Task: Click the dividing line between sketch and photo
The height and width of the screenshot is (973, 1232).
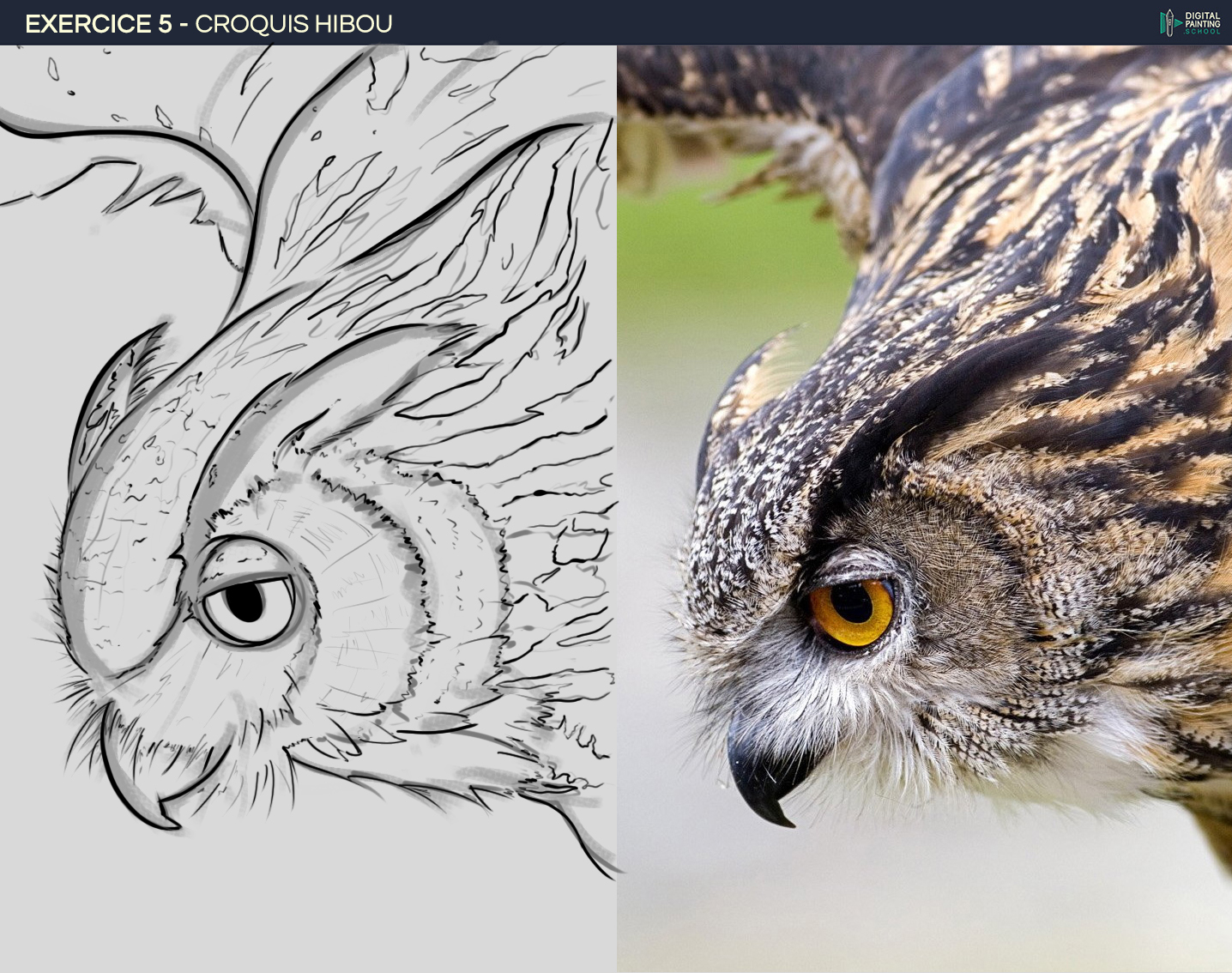Action: (616, 515)
